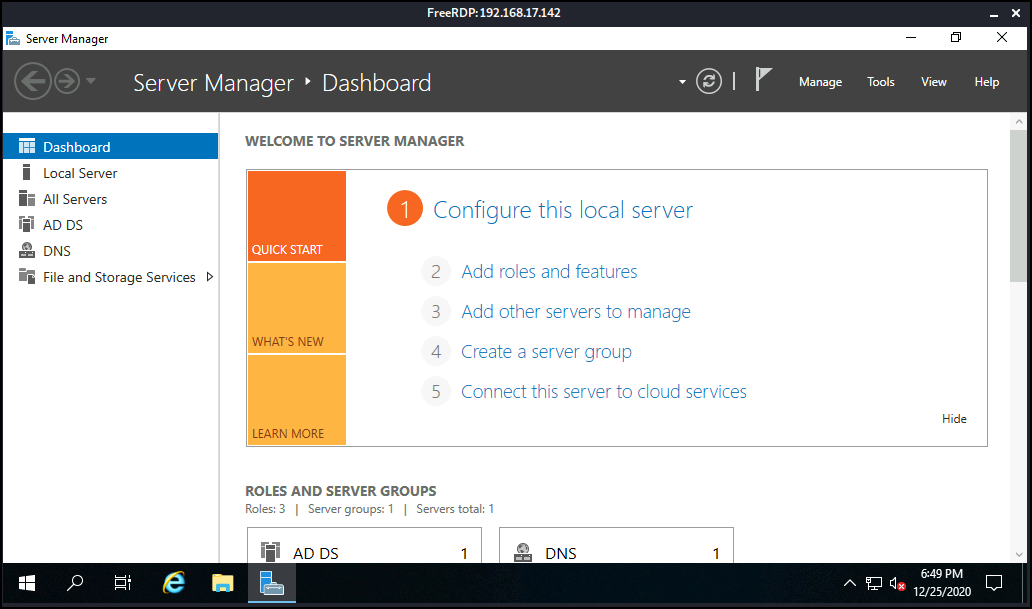Open the Help menu
Screen dimensions: 1032x609
[x=987, y=82]
